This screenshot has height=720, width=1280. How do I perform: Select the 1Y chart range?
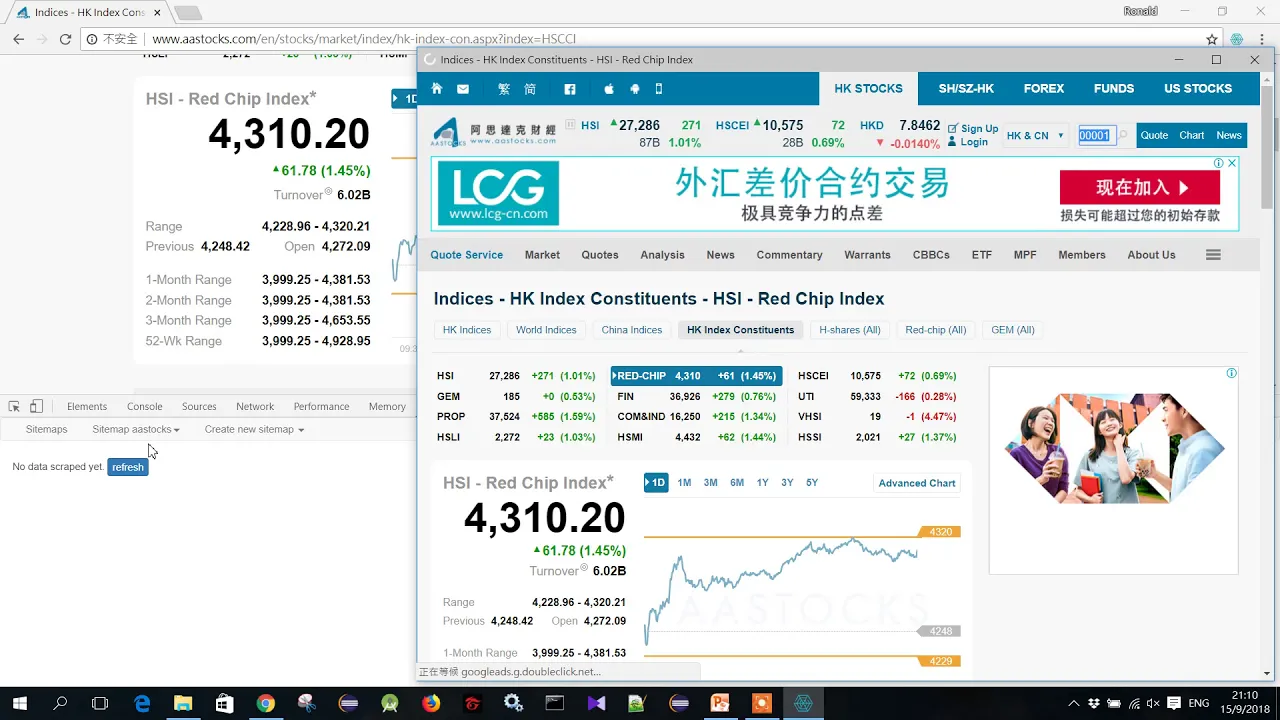[x=762, y=483]
